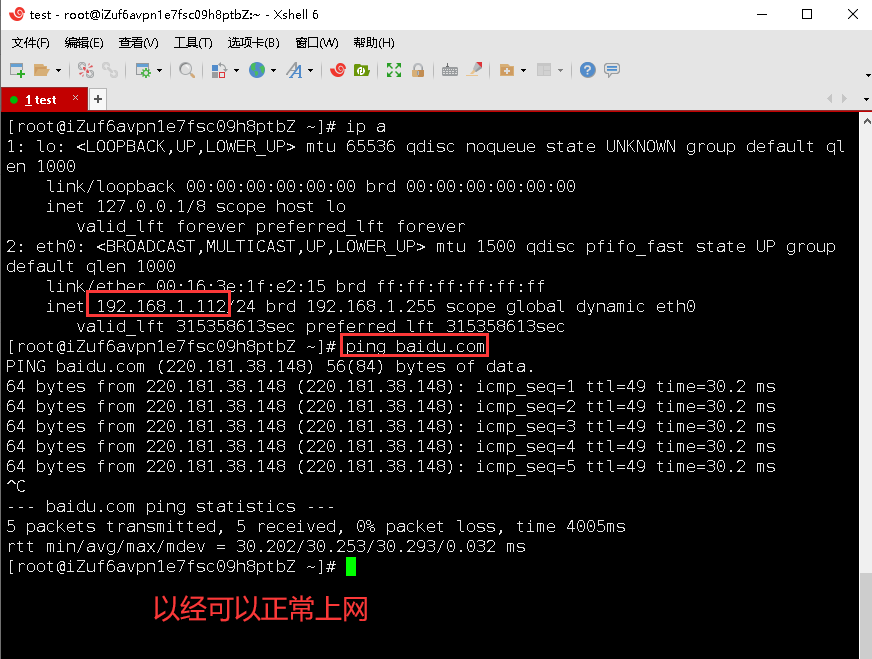Viewport: 872px width, 659px height.
Task: Click the layout panes icon
Action: (x=544, y=70)
